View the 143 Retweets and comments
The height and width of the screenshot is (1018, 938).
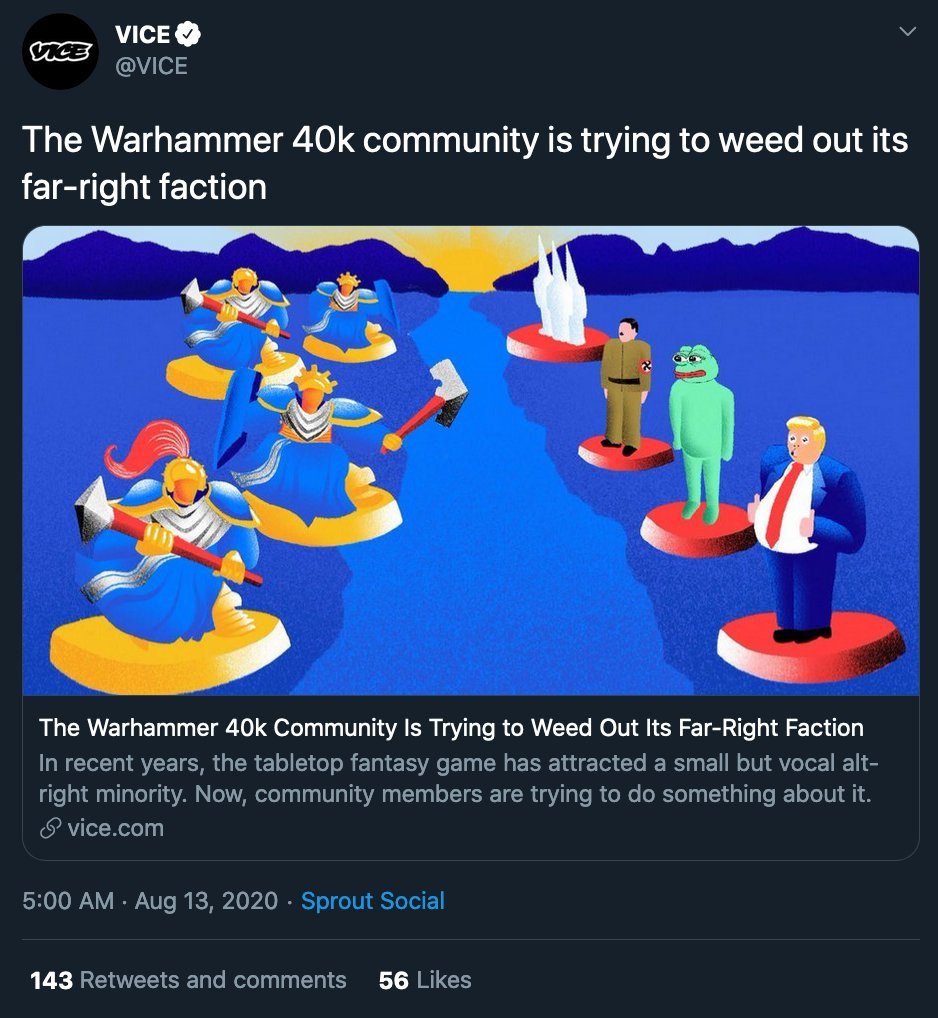(188, 980)
